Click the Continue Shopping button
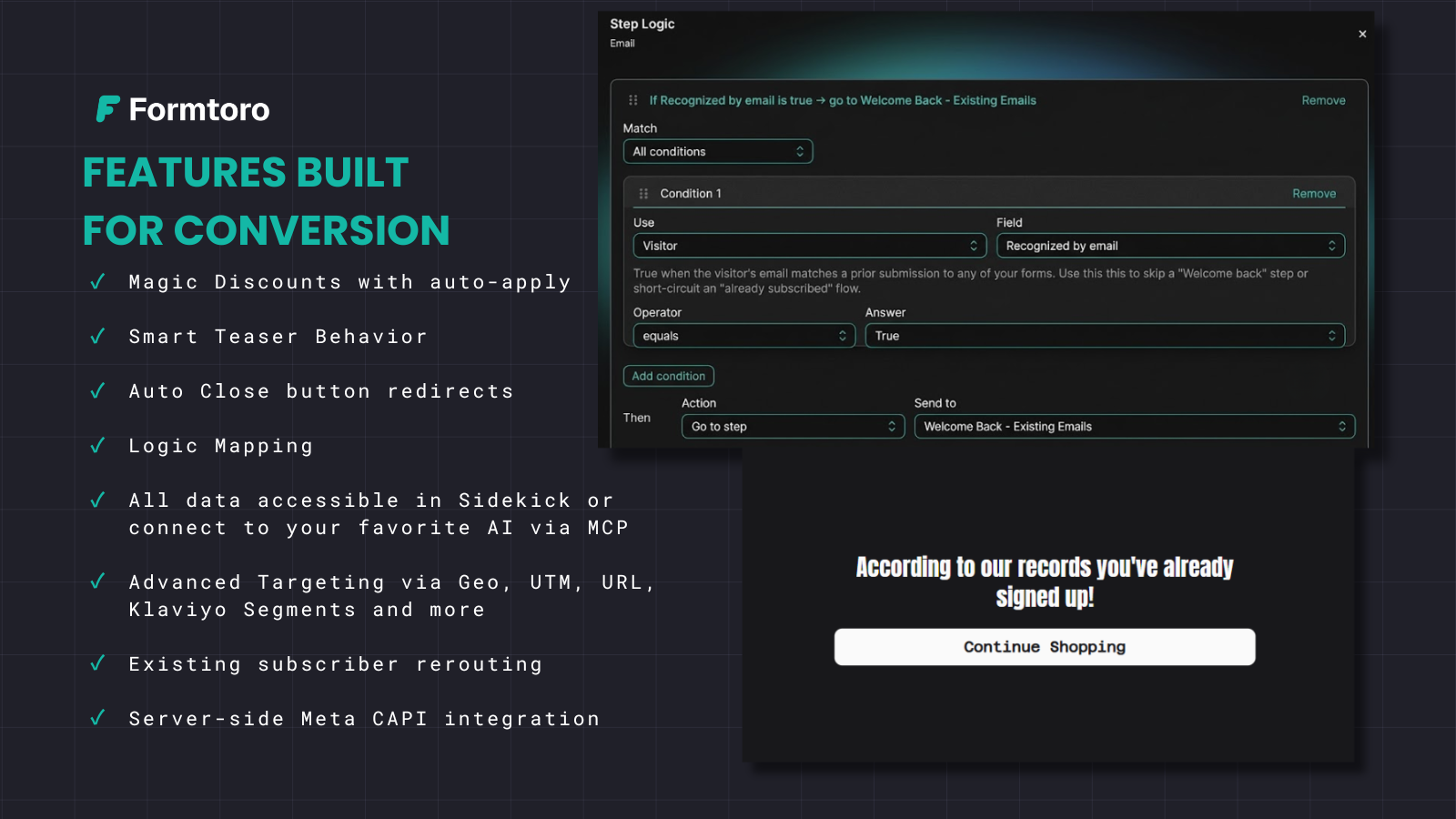The width and height of the screenshot is (1456, 819). (1045, 647)
